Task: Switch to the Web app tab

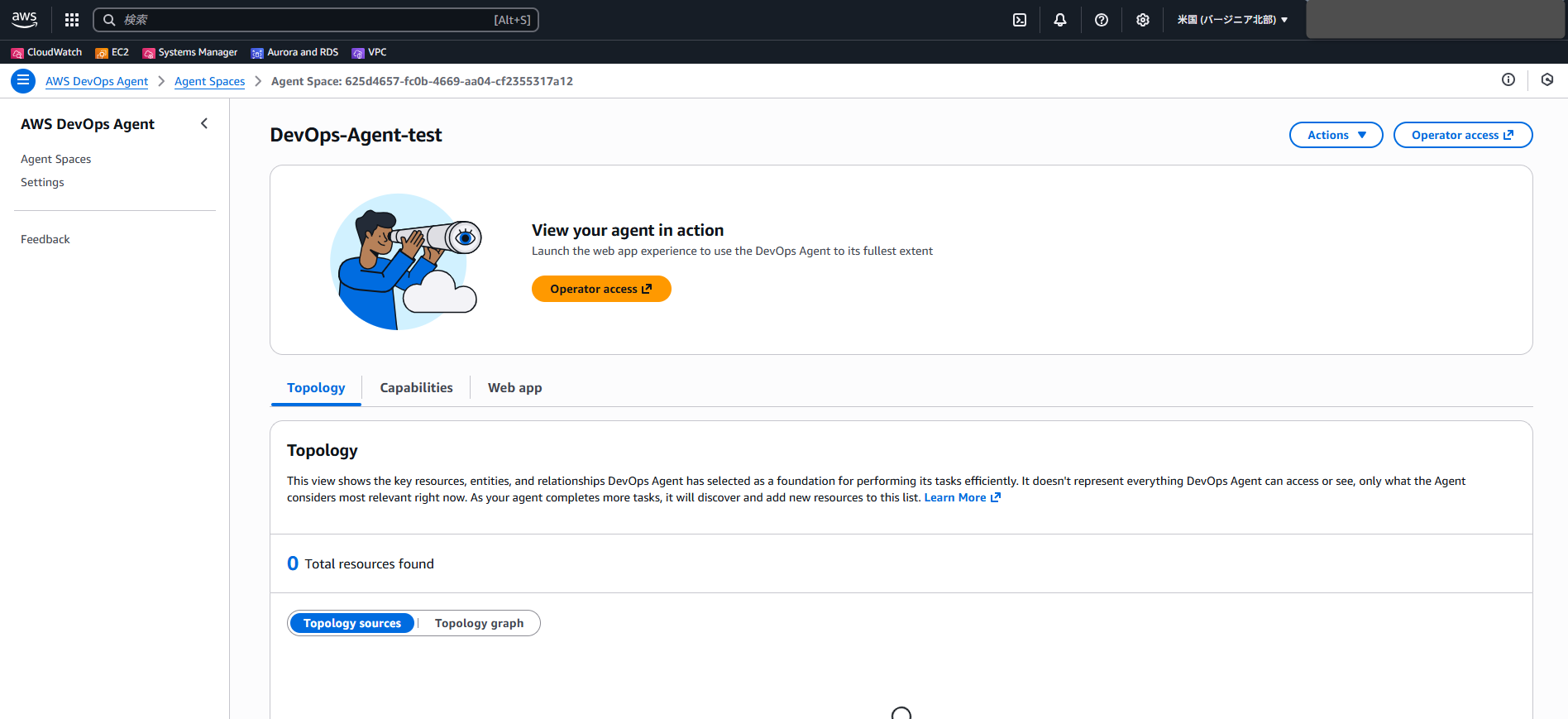Action: (514, 388)
